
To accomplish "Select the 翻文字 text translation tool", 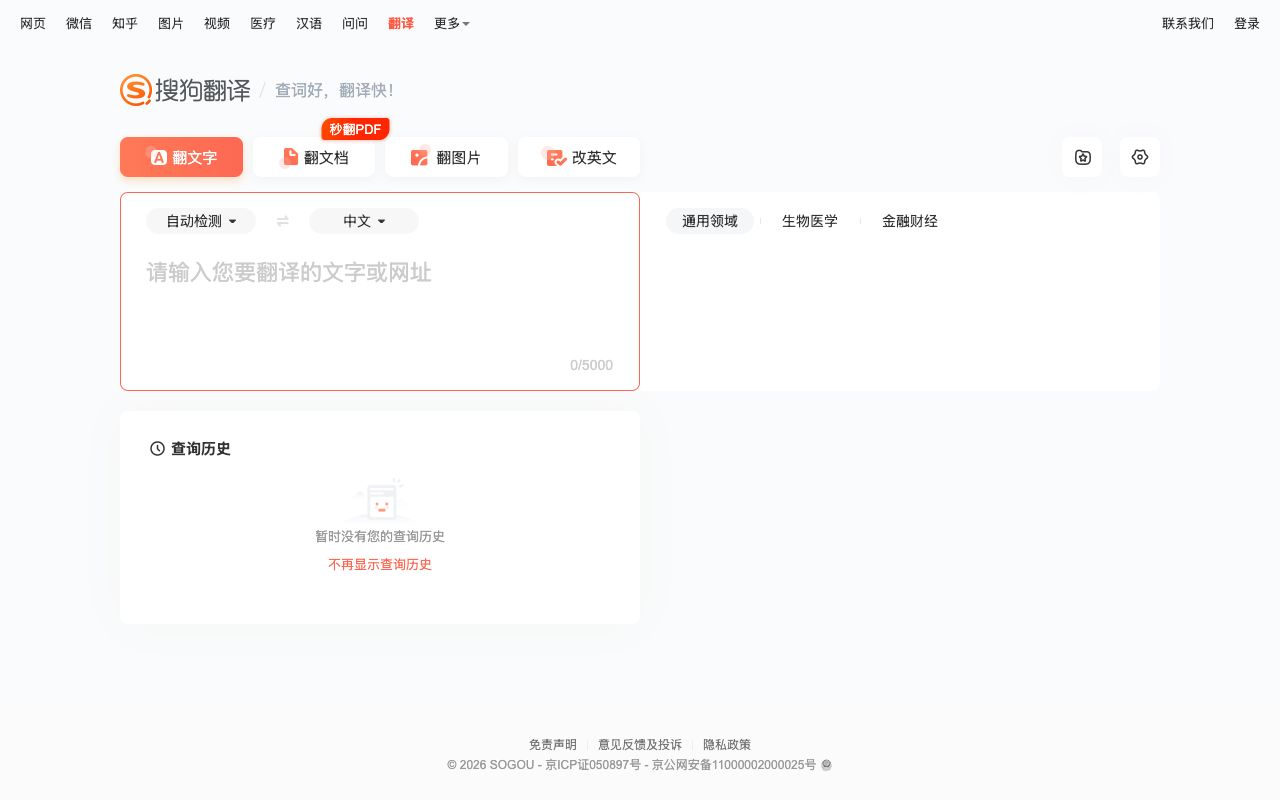I will coord(181,157).
